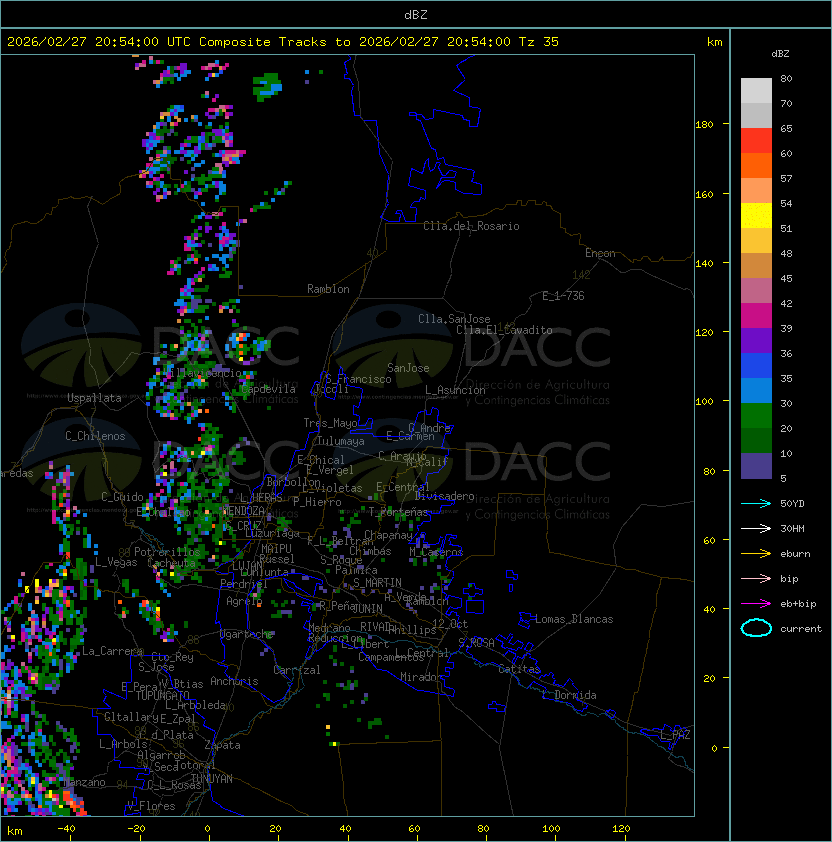Click the '65' legend scale value
832x842 pixels.
coord(786,129)
